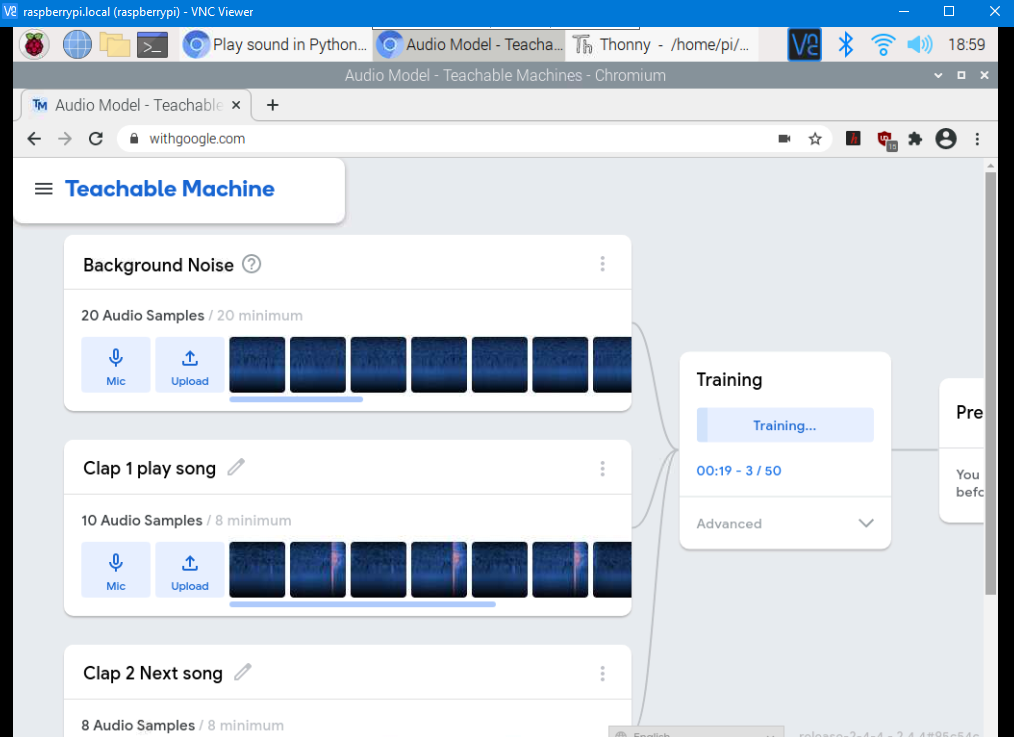This screenshot has width=1014, height=737.
Task: Click the volume speaker tray icon
Action: [x=920, y=45]
